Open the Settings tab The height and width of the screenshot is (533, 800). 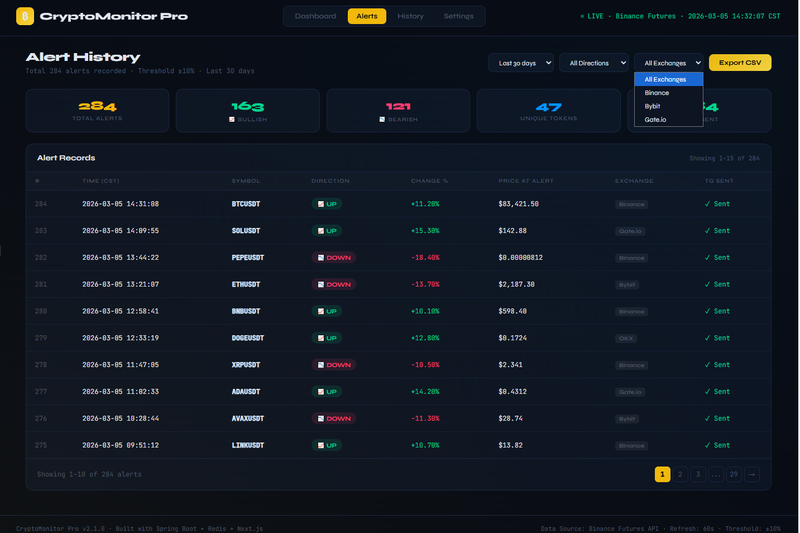coord(458,16)
